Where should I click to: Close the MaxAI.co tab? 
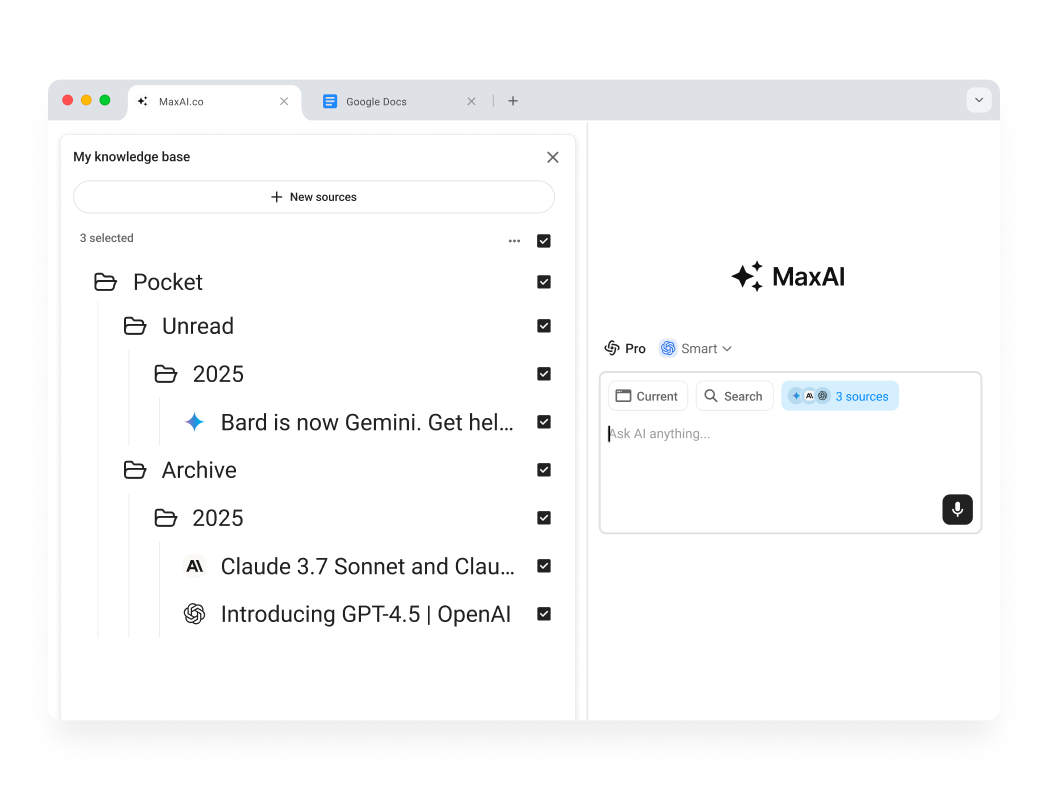coord(284,101)
